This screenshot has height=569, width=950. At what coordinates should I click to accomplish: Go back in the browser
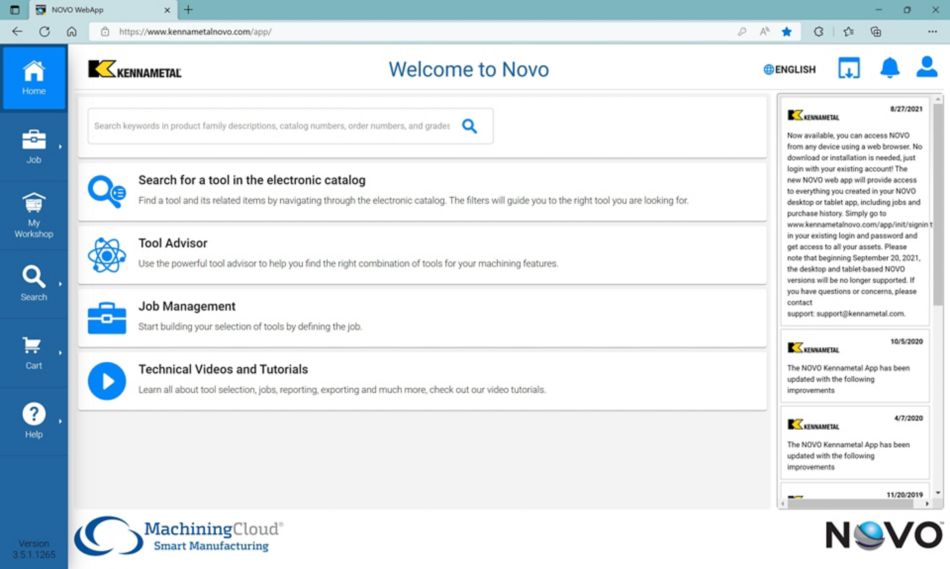[17, 32]
